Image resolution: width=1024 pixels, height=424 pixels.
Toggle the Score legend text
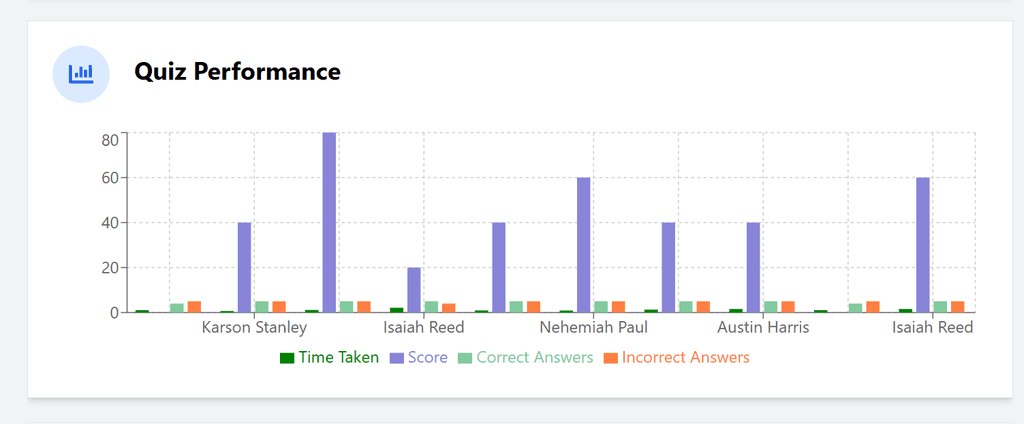428,358
